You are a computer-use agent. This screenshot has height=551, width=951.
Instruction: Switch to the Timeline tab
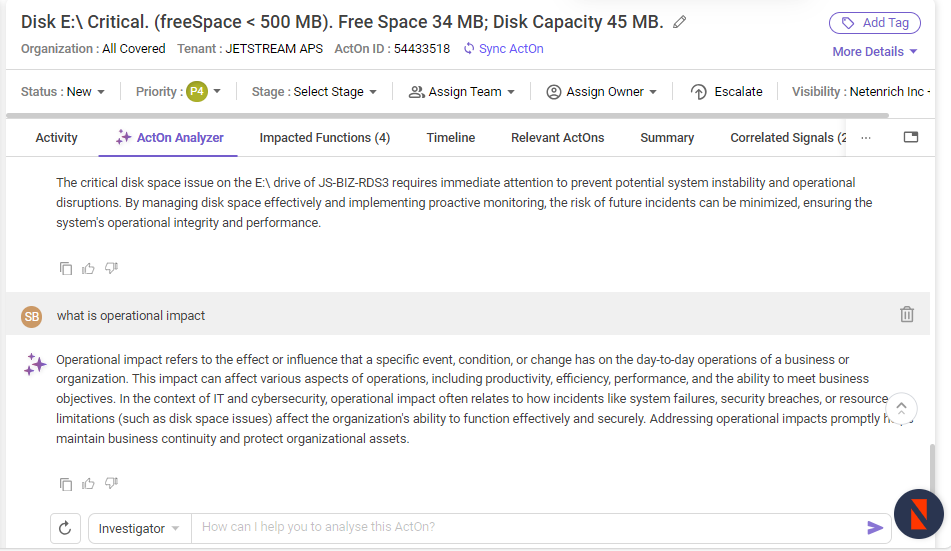pyautogui.click(x=451, y=138)
